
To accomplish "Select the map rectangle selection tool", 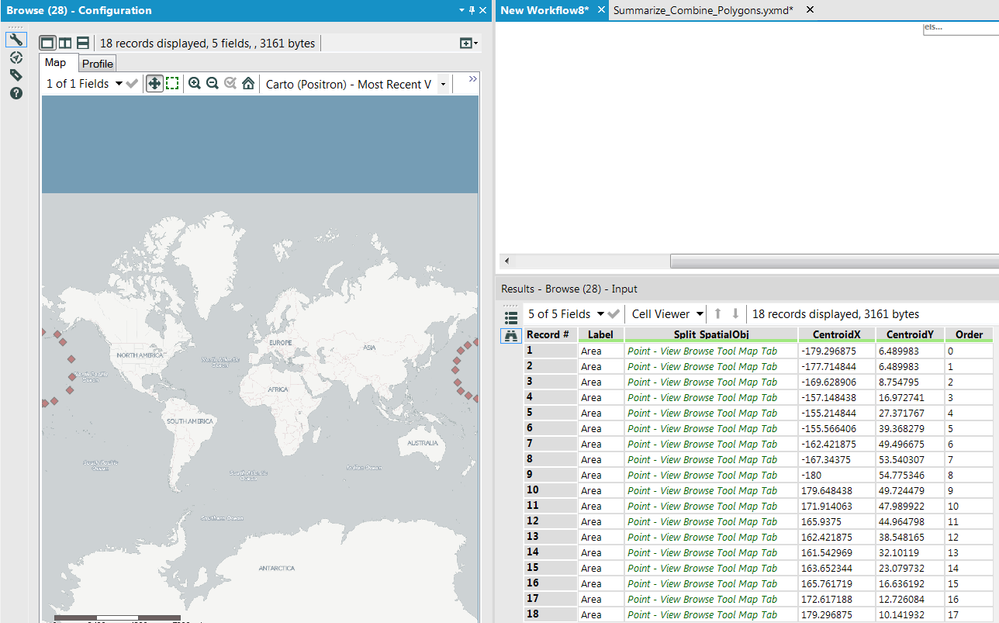I will (172, 83).
